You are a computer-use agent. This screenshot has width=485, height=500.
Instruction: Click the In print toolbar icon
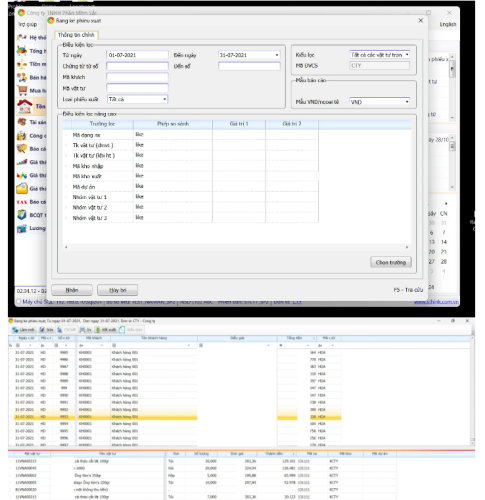(82, 330)
